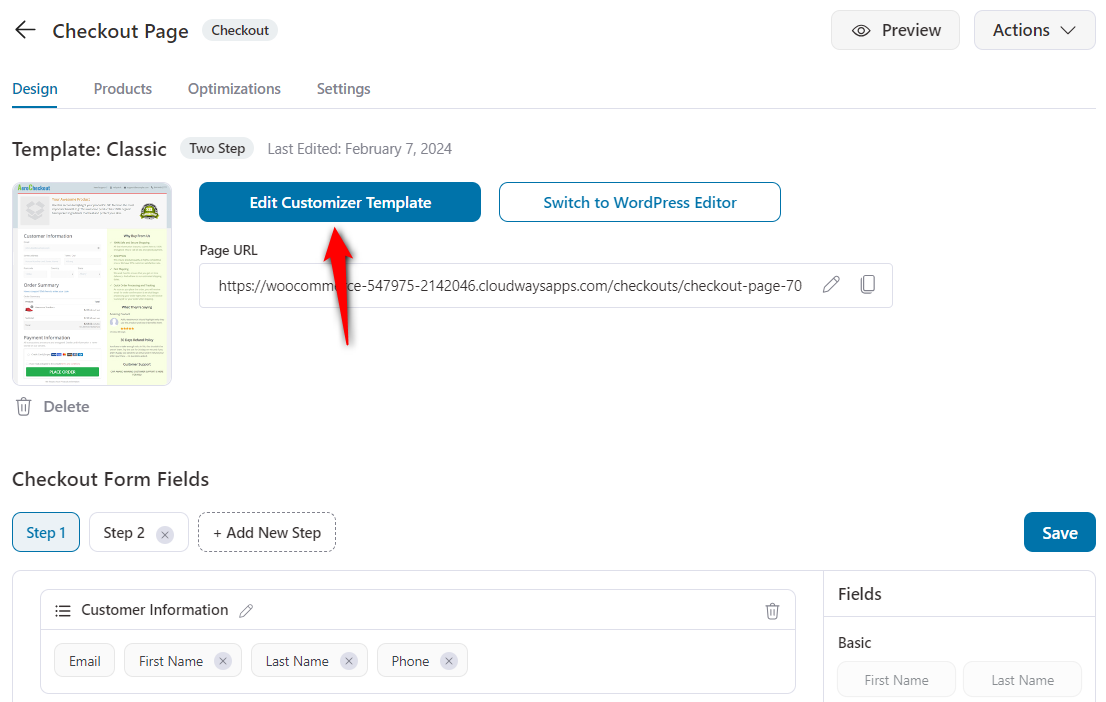Screen dimensions: 1106x702
Task: Click Edit Customizer Template
Action: click(x=339, y=202)
